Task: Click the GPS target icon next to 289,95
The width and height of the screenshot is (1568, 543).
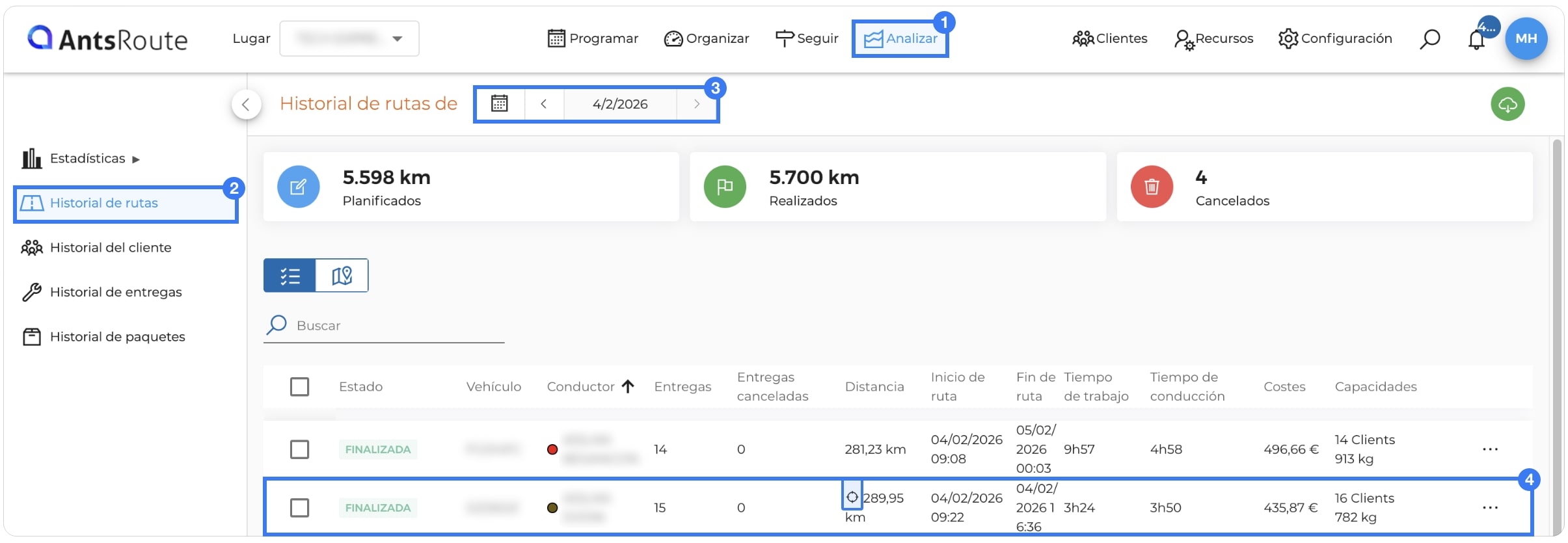Action: [852, 497]
